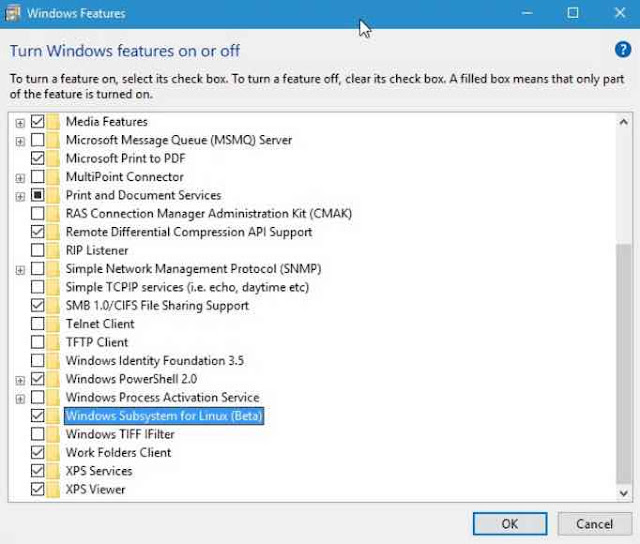Expand the Media Features tree node
Image resolution: width=640 pixels, height=544 pixels.
20,123
